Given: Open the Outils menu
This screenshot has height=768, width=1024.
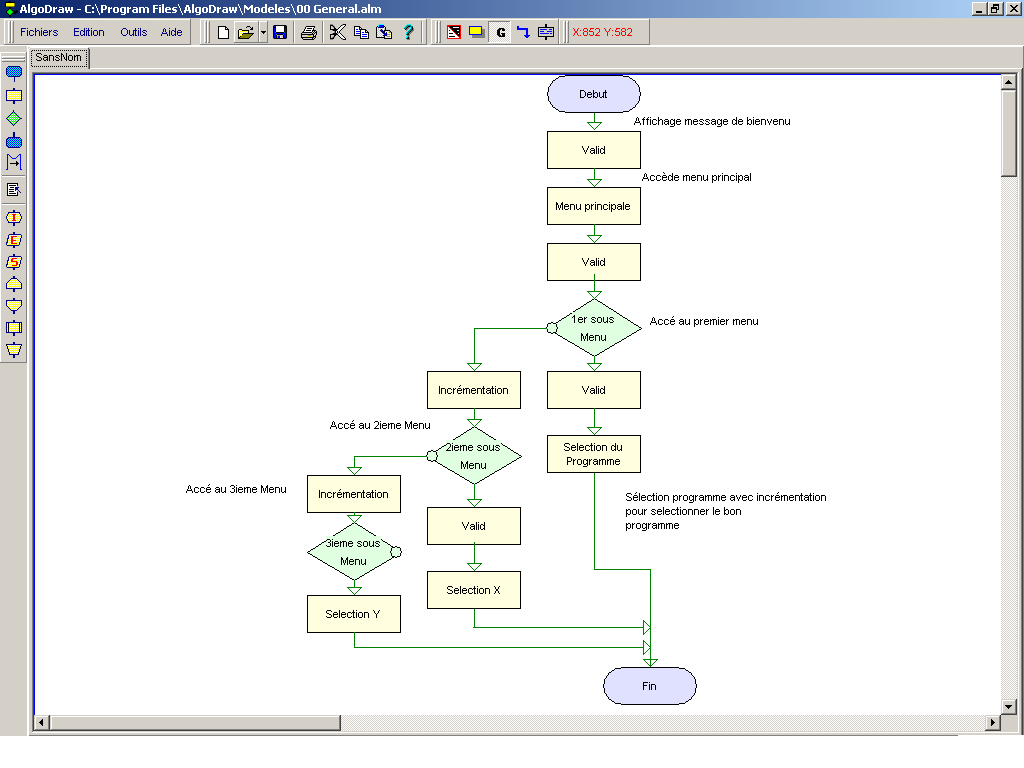Looking at the screenshot, I should 133,32.
